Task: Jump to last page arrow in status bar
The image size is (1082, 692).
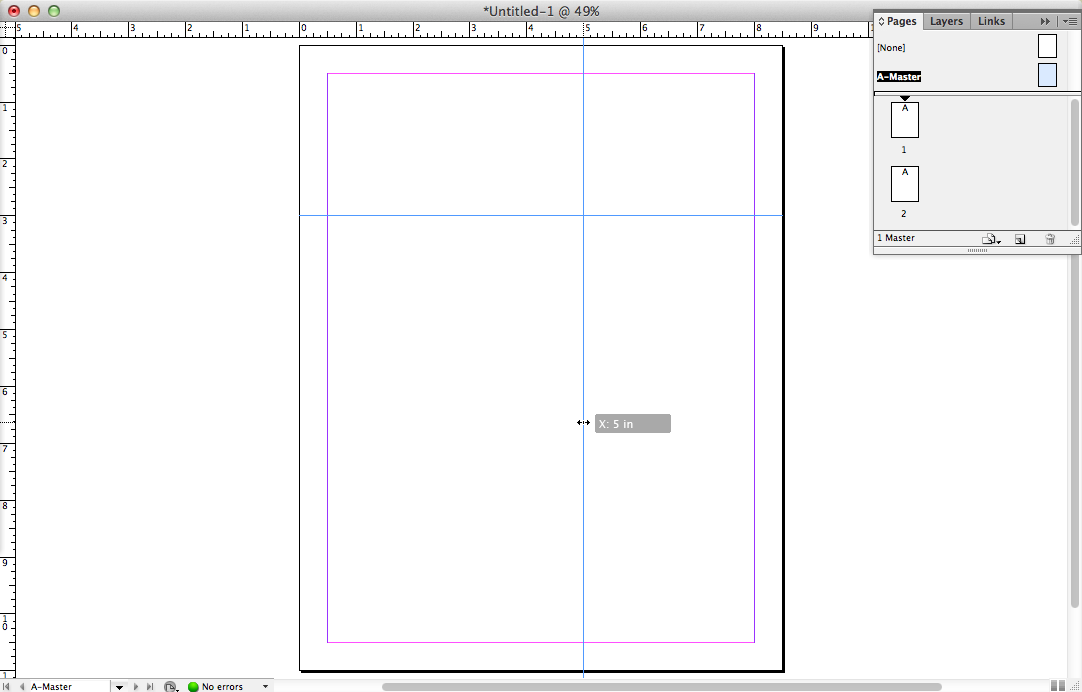Action: [150, 687]
